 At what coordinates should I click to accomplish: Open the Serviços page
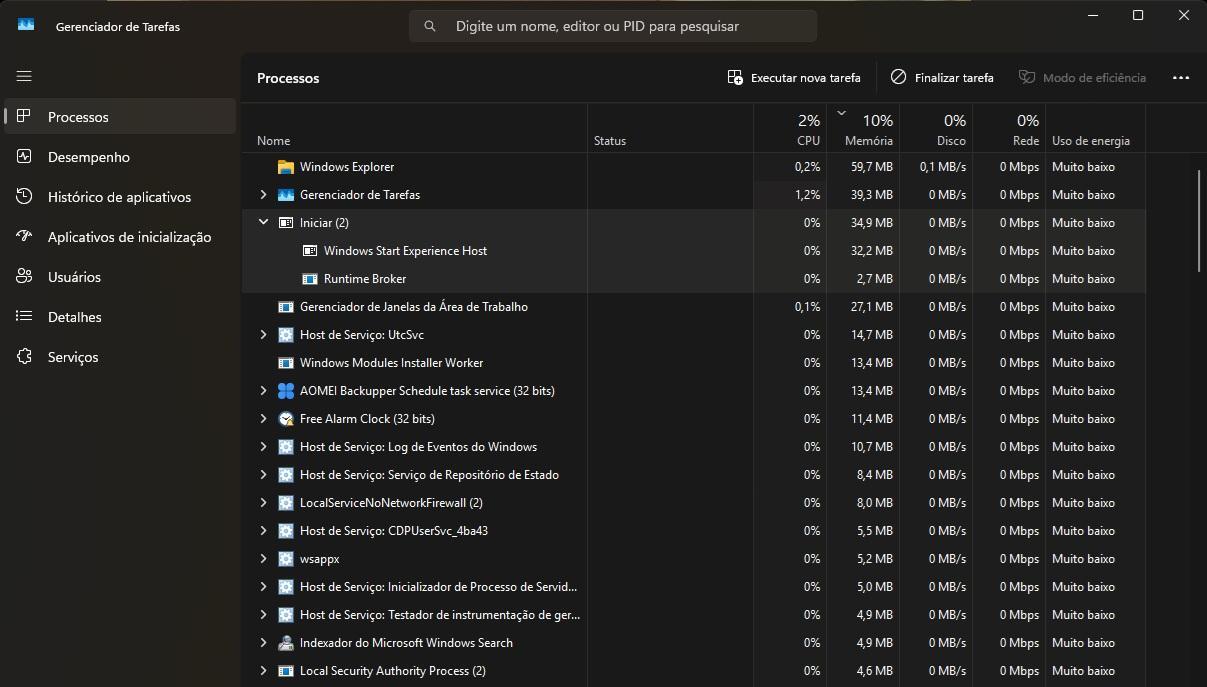pos(120,357)
